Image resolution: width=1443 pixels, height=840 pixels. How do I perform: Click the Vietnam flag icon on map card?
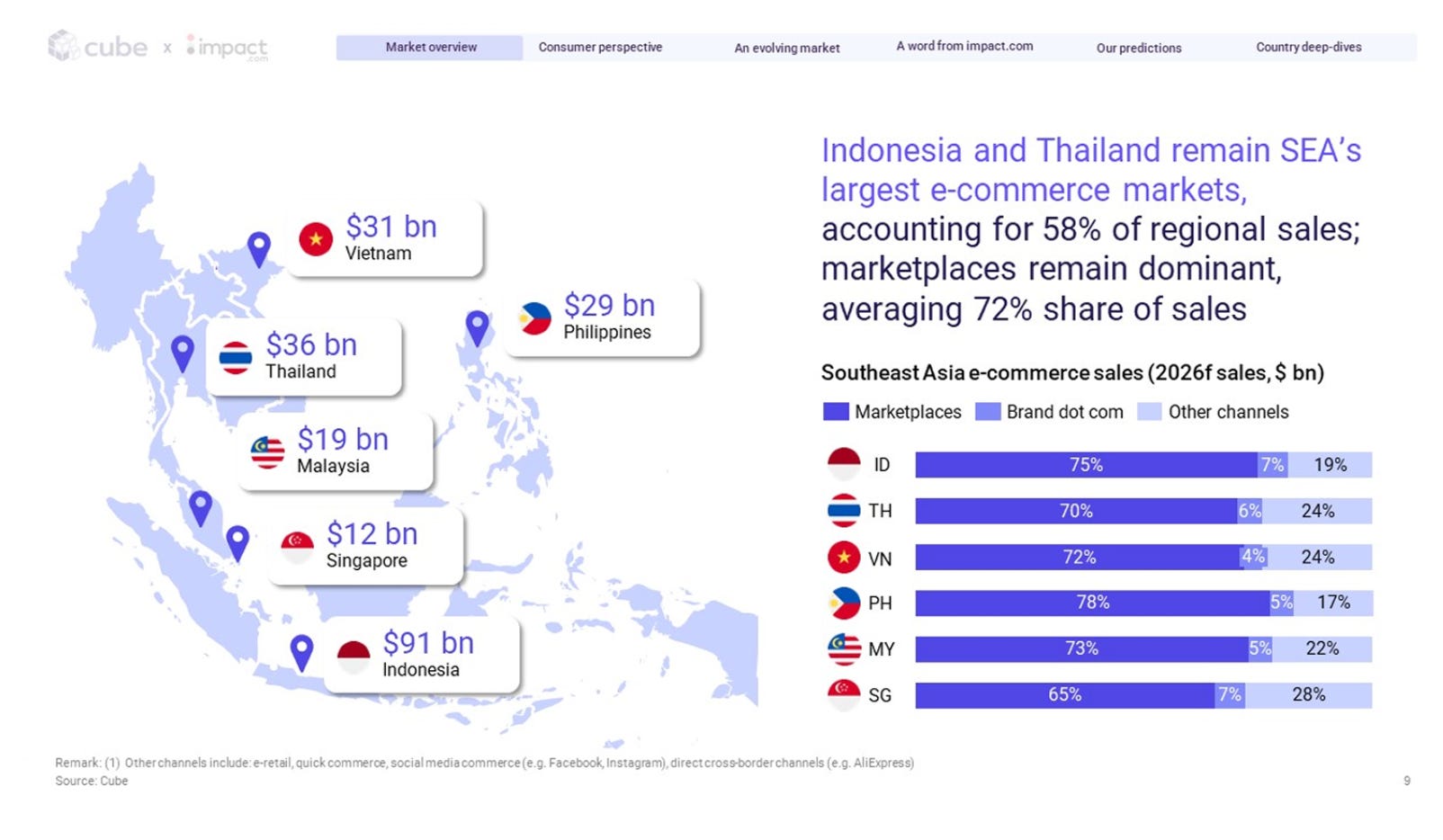point(316,238)
